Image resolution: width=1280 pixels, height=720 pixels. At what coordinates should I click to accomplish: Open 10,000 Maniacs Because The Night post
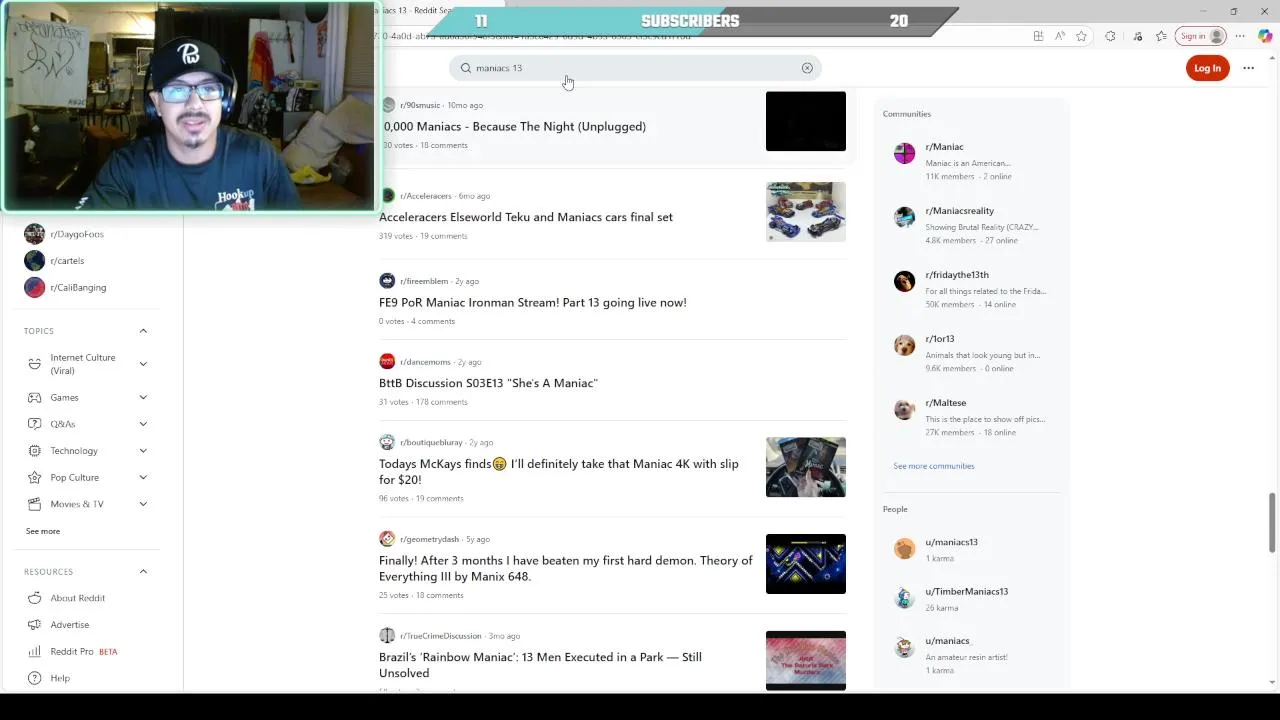(x=513, y=127)
